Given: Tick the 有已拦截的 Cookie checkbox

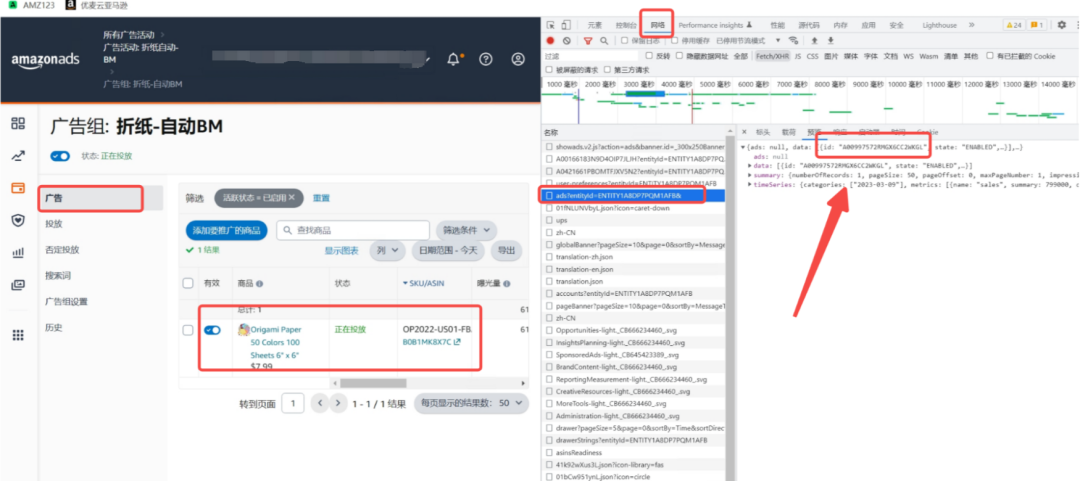Looking at the screenshot, I should [990, 56].
